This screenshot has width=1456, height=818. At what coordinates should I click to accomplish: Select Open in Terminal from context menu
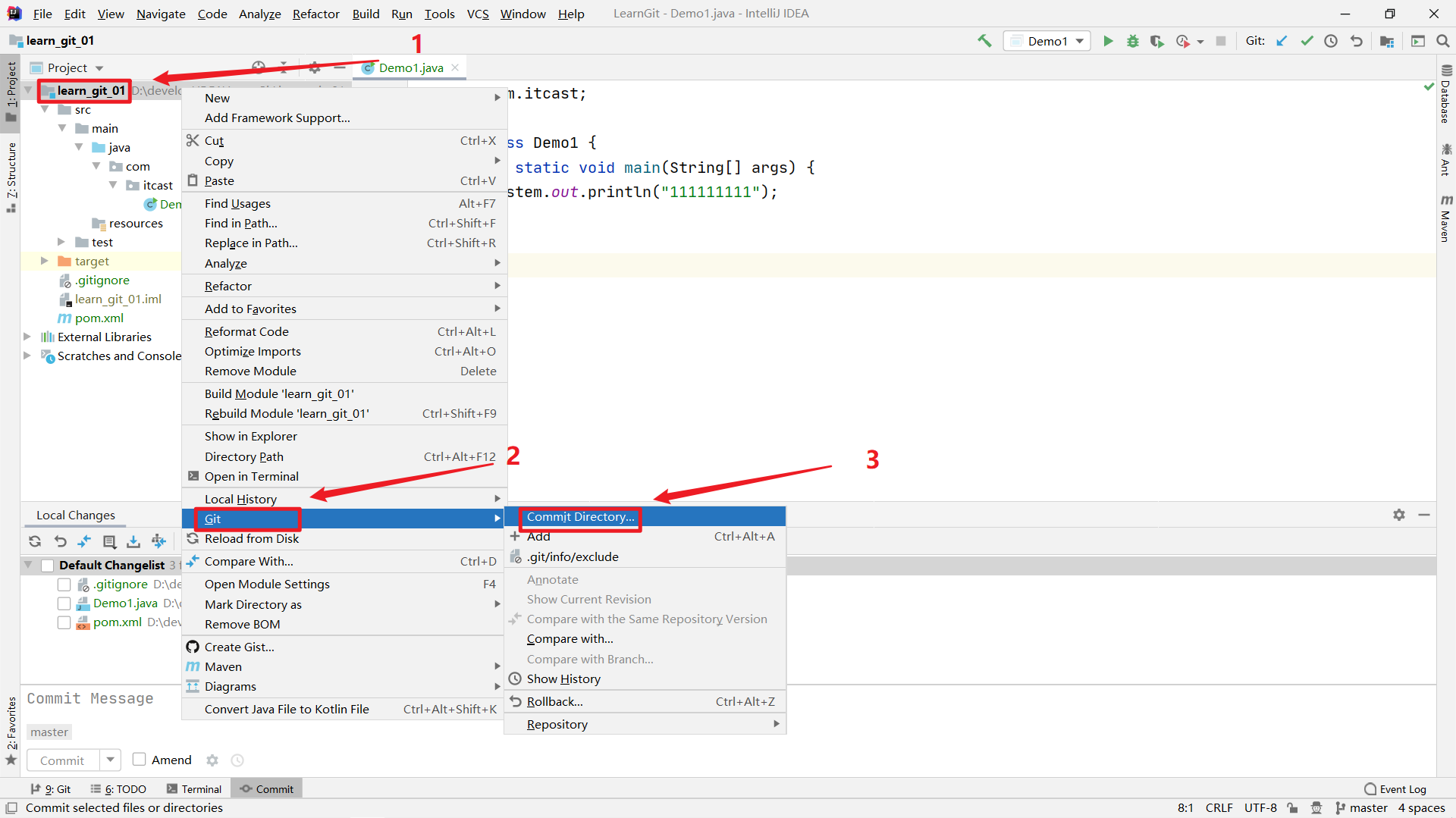(x=344, y=477)
